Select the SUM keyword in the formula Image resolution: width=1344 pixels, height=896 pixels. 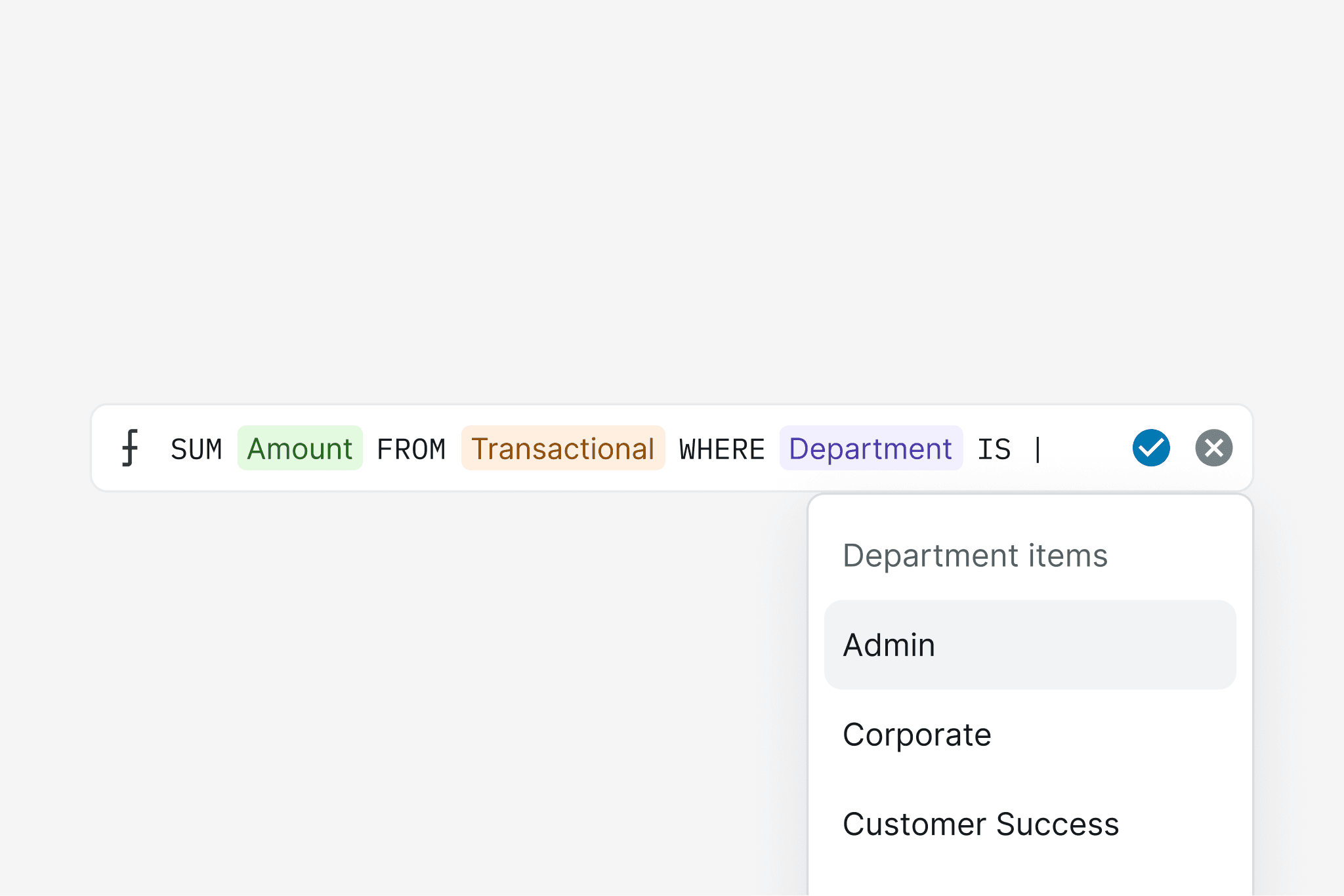(x=196, y=449)
